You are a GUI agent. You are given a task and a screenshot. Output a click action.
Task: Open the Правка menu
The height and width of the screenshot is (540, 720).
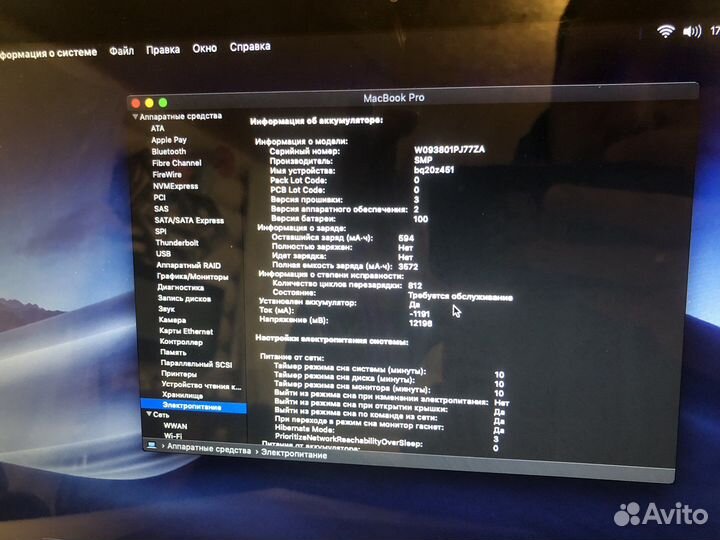coord(163,49)
